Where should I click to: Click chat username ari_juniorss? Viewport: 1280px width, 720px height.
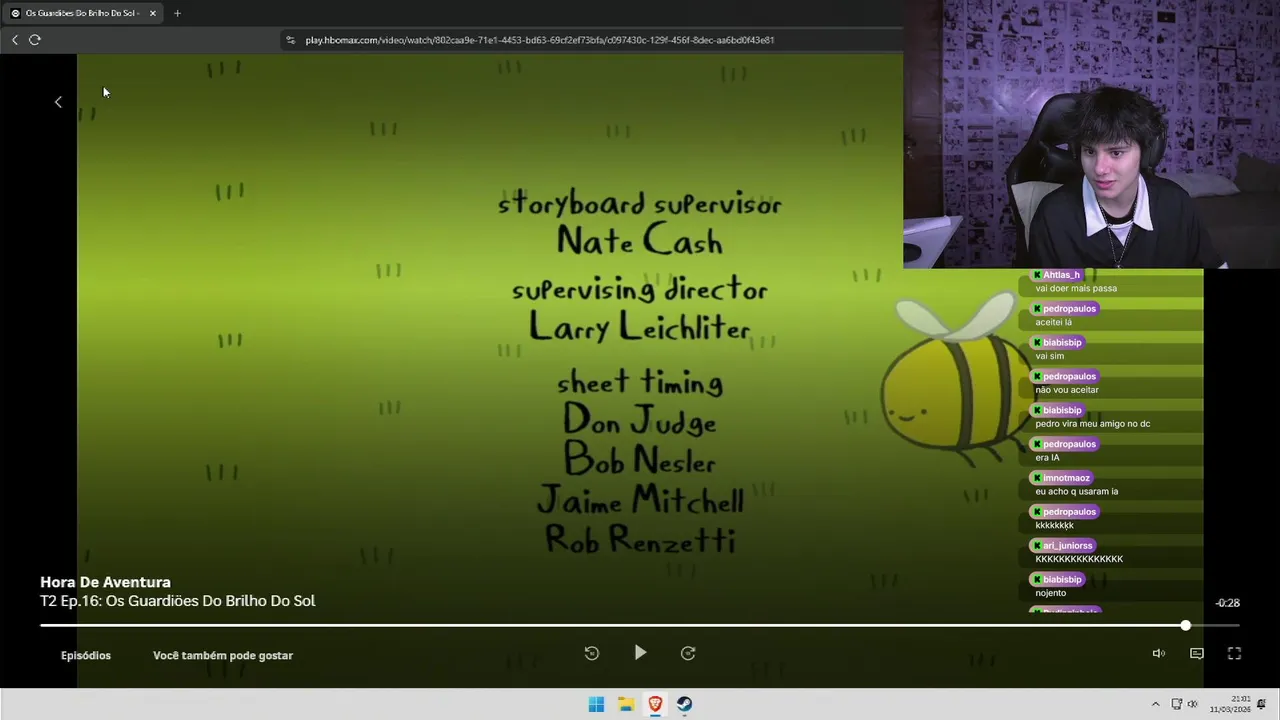pos(1063,546)
